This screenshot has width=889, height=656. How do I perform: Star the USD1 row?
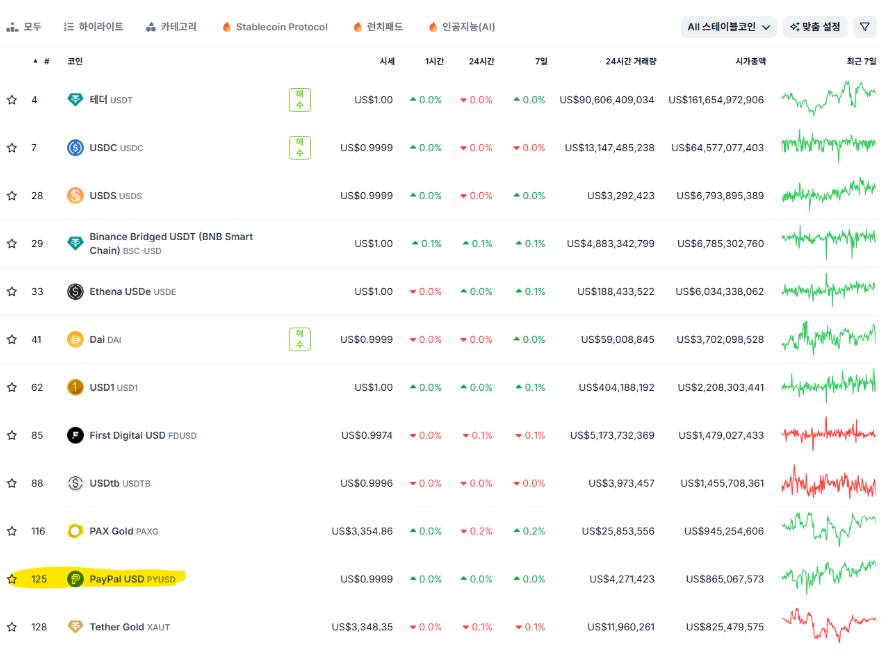pyautogui.click(x=11, y=387)
